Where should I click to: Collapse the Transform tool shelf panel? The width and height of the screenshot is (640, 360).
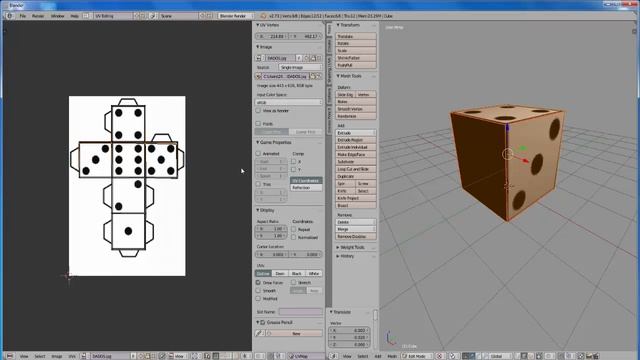[338, 25]
